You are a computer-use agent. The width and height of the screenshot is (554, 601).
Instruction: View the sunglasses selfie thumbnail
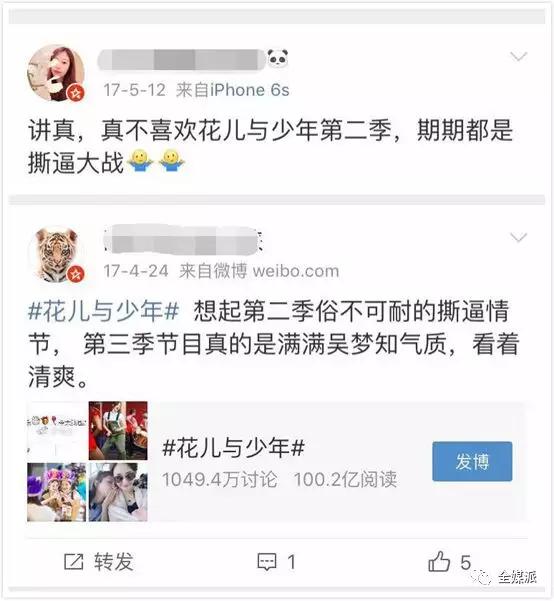[x=118, y=492]
